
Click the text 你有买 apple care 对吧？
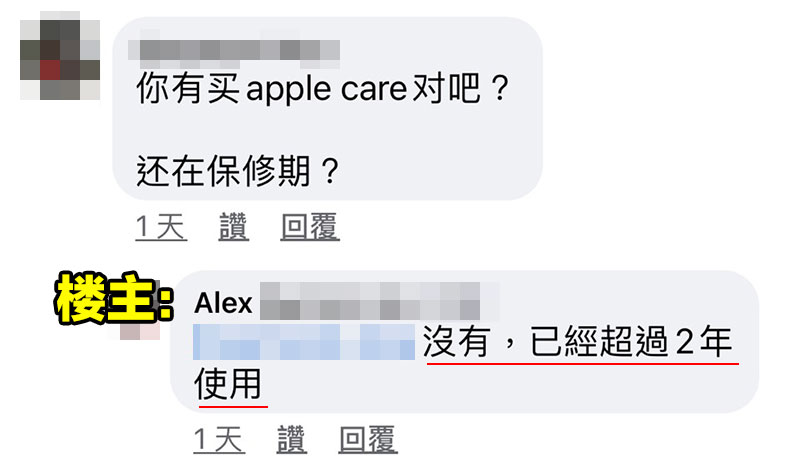(x=322, y=88)
